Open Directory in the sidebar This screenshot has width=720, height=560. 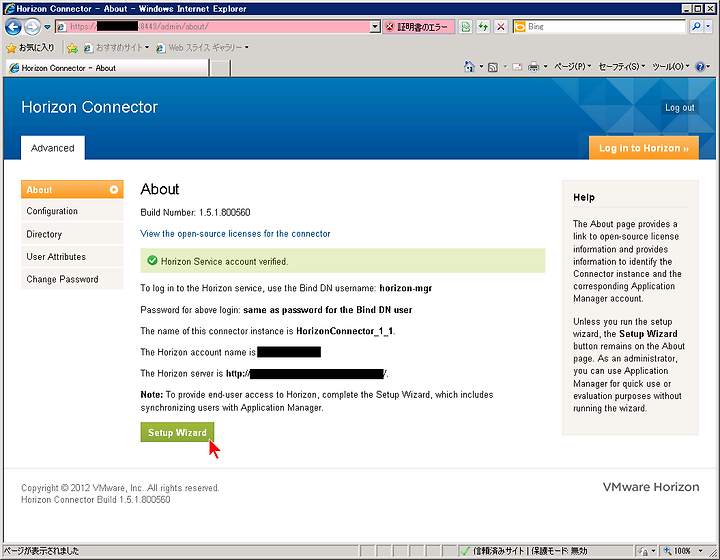coord(72,234)
